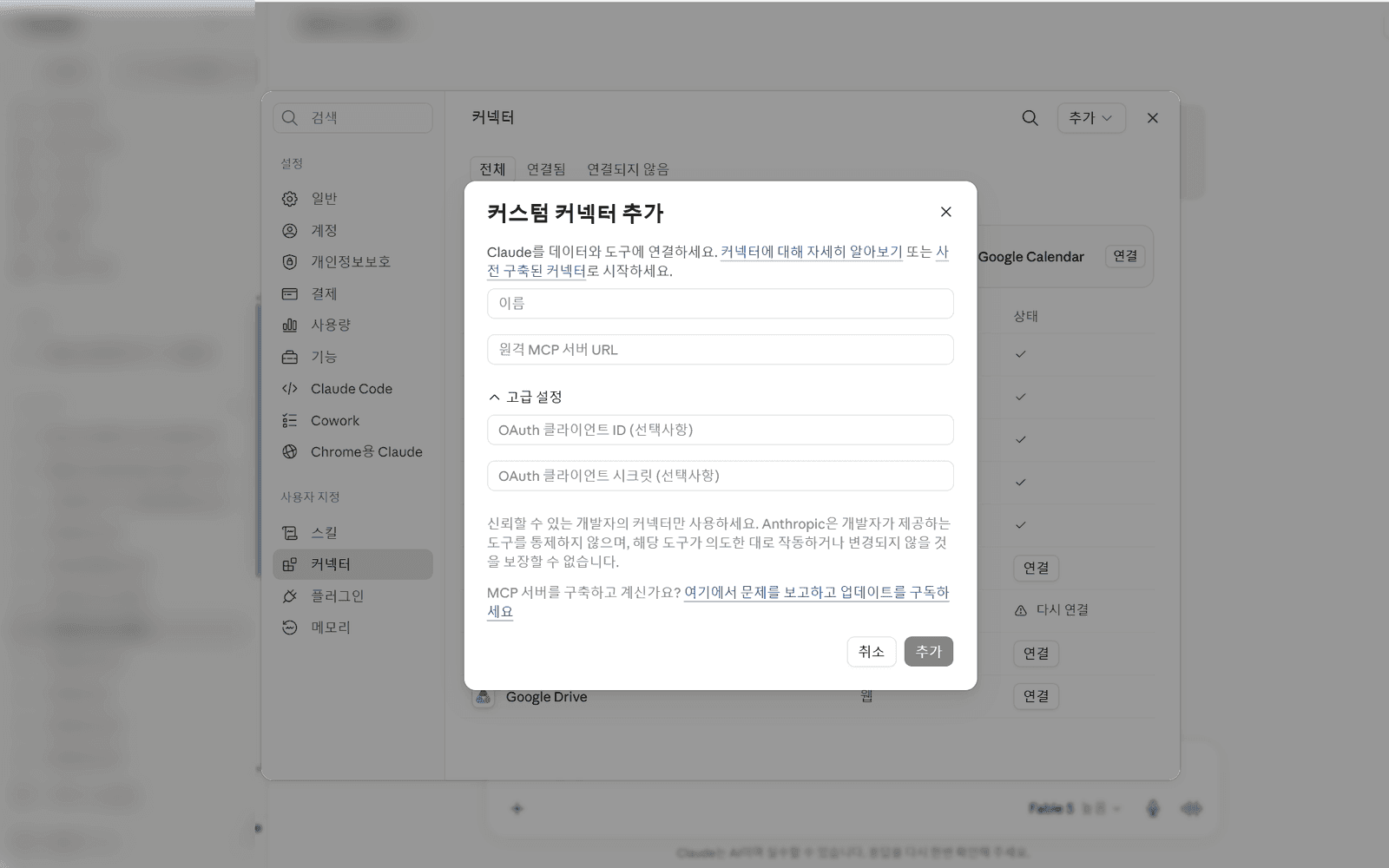Open the 사용량 chart icon
1389x868 pixels.
(x=290, y=325)
